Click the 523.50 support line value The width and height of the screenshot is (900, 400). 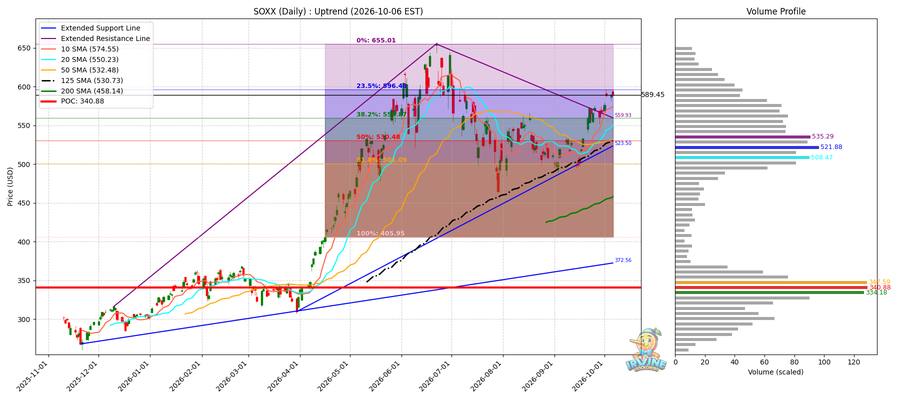623,143
